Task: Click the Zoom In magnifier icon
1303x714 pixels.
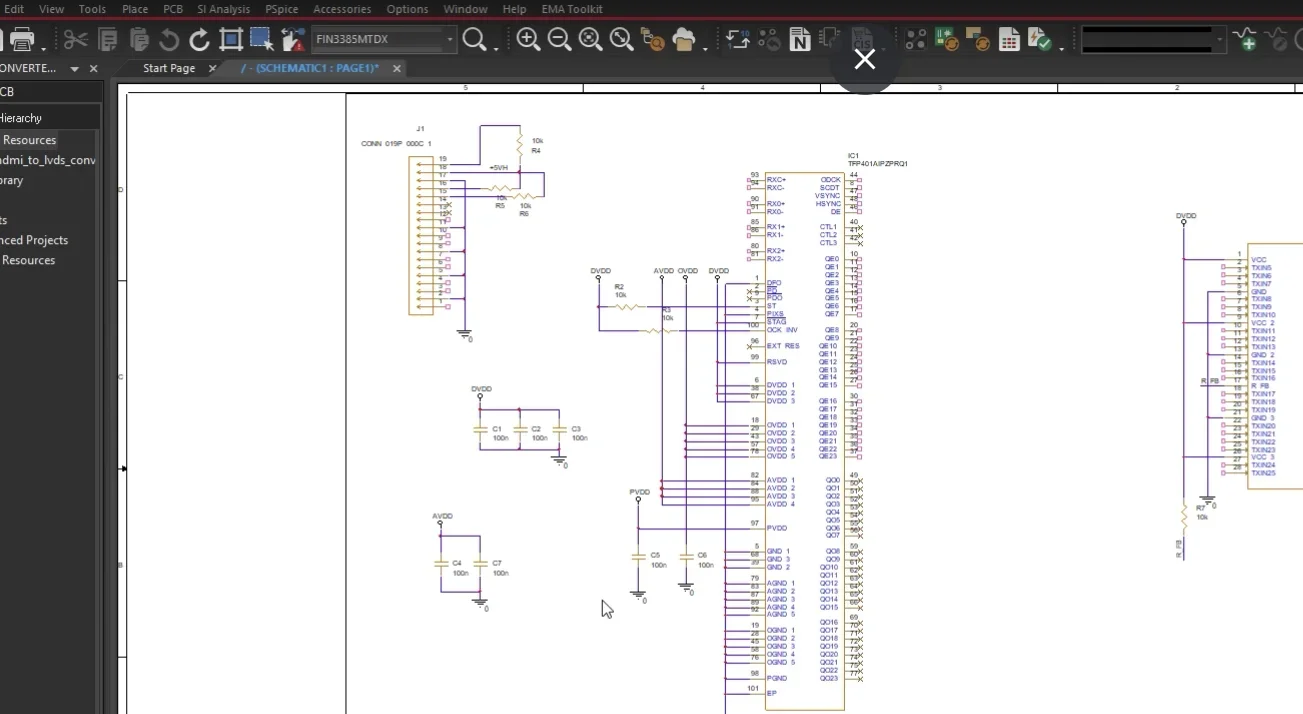Action: (528, 40)
